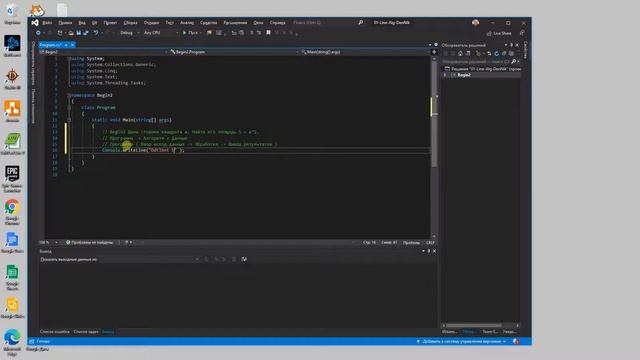The image size is (640, 360).
Task: Open the Тест menu
Action: [x=169, y=23]
